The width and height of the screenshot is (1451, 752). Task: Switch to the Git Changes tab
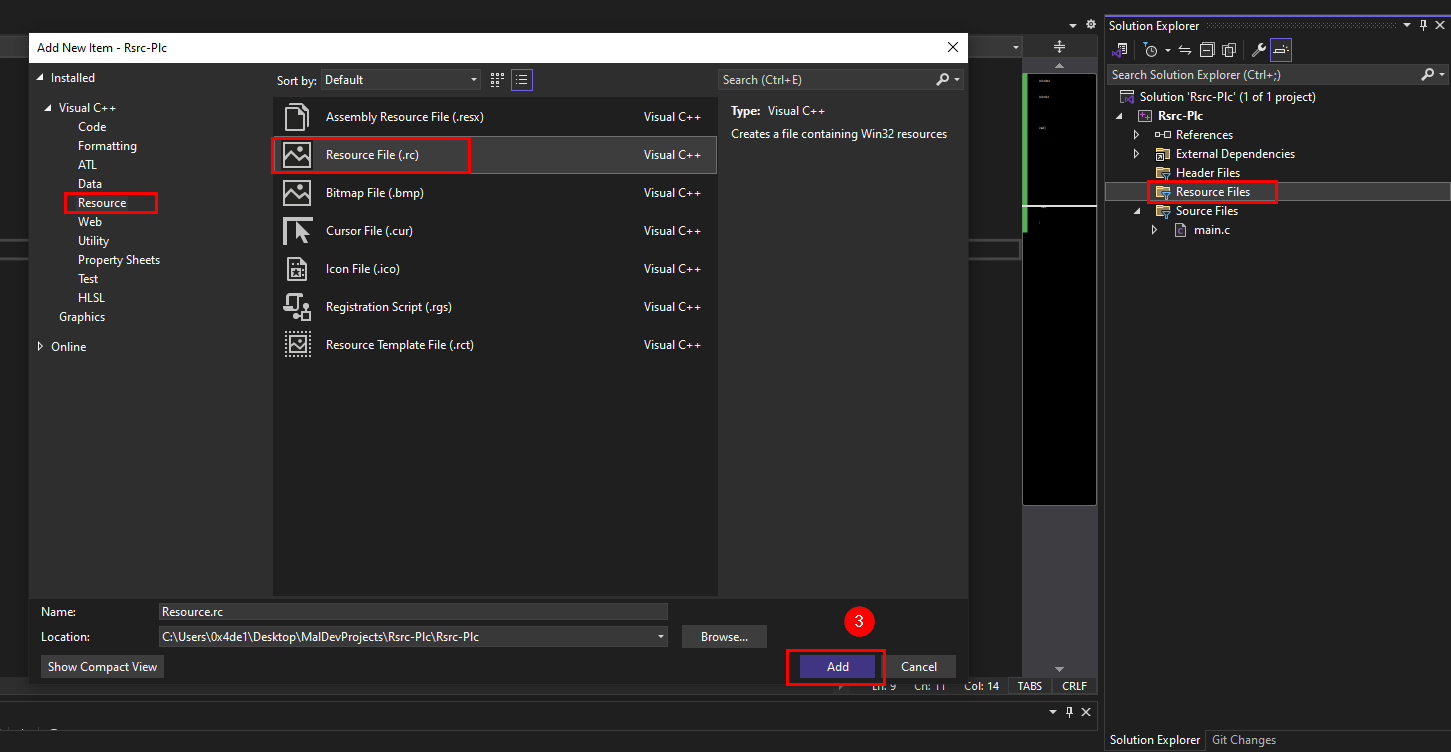point(1243,740)
